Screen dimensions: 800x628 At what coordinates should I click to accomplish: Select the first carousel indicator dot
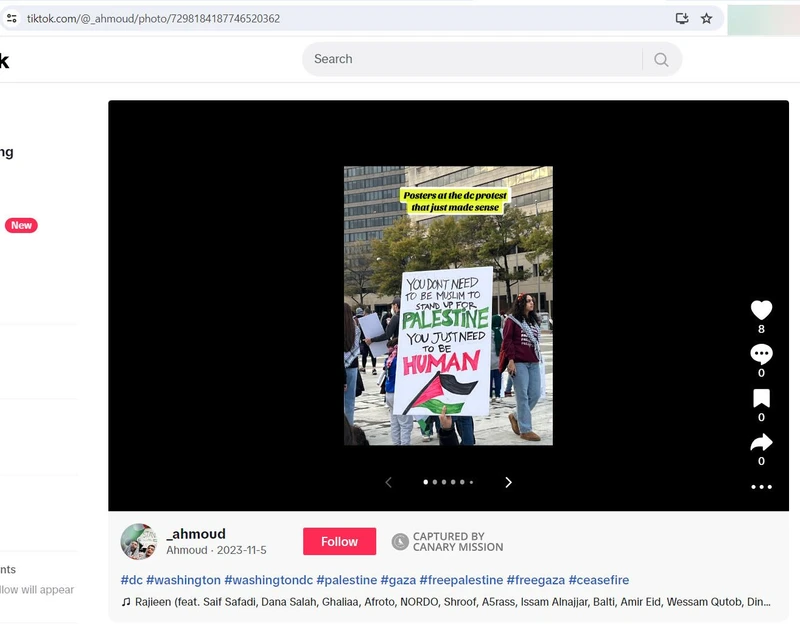point(426,482)
